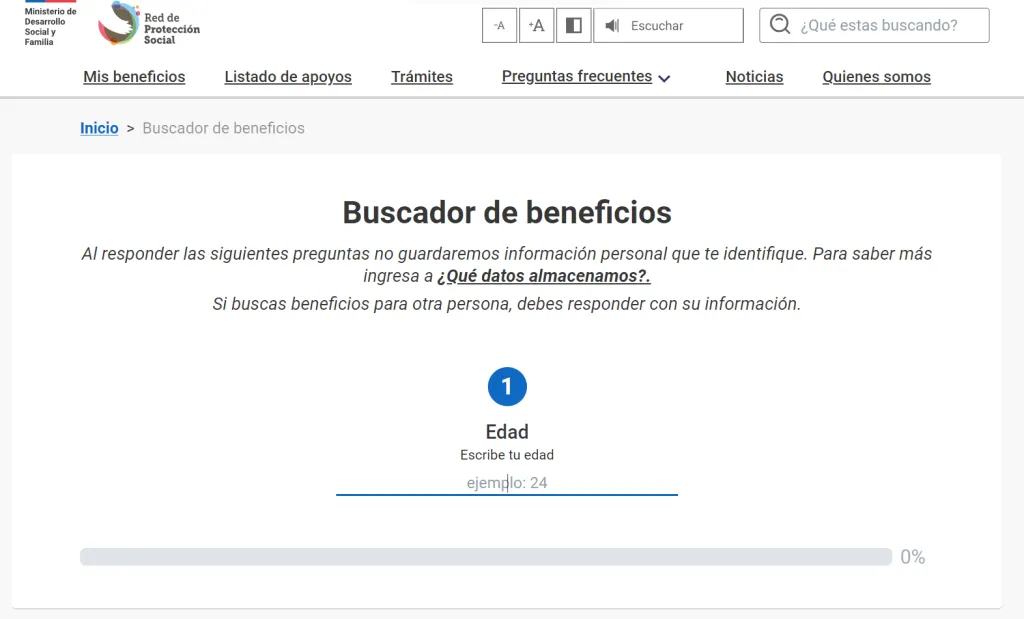
Task: Select Mis beneficios in the navigation
Action: pos(135,77)
